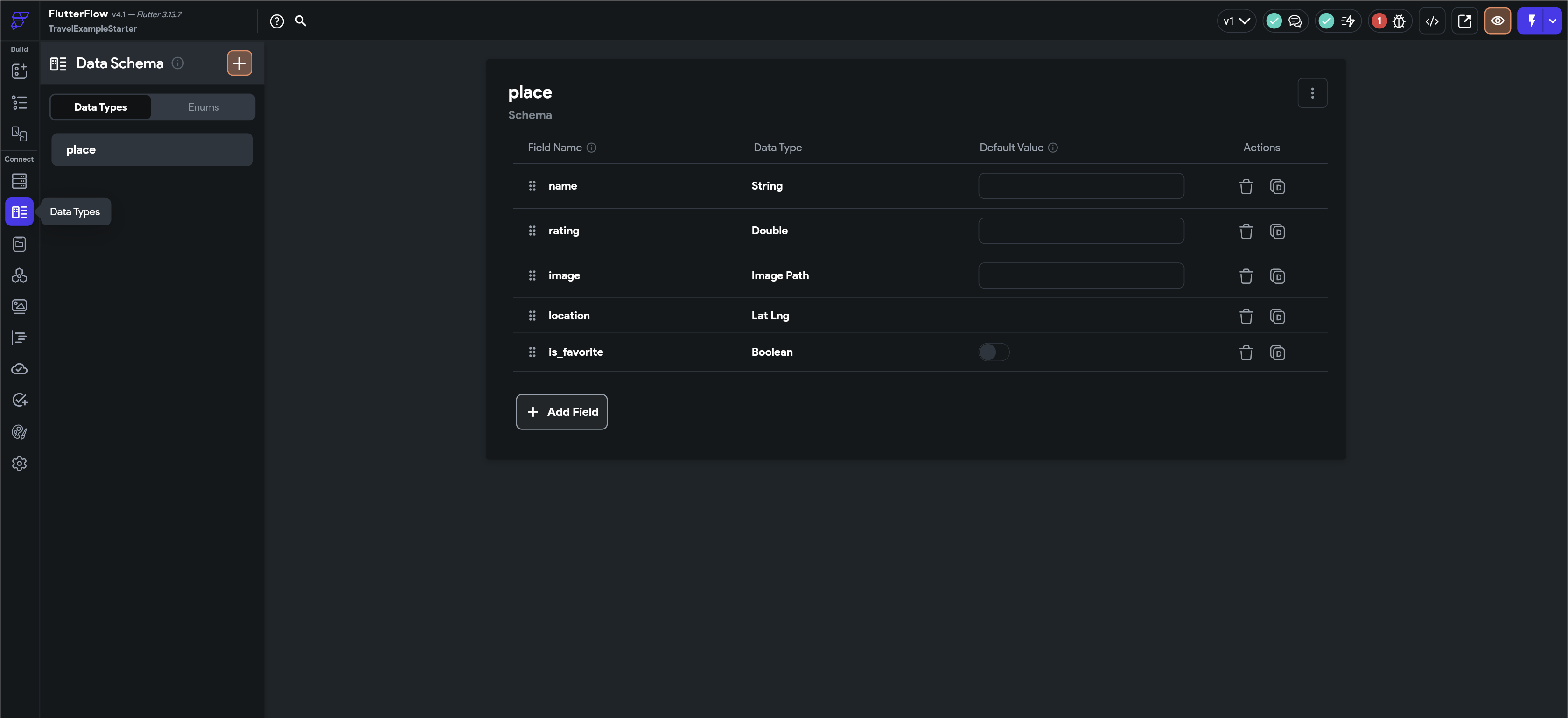Toggle the preview eye button
The image size is (1568, 718).
click(1498, 21)
